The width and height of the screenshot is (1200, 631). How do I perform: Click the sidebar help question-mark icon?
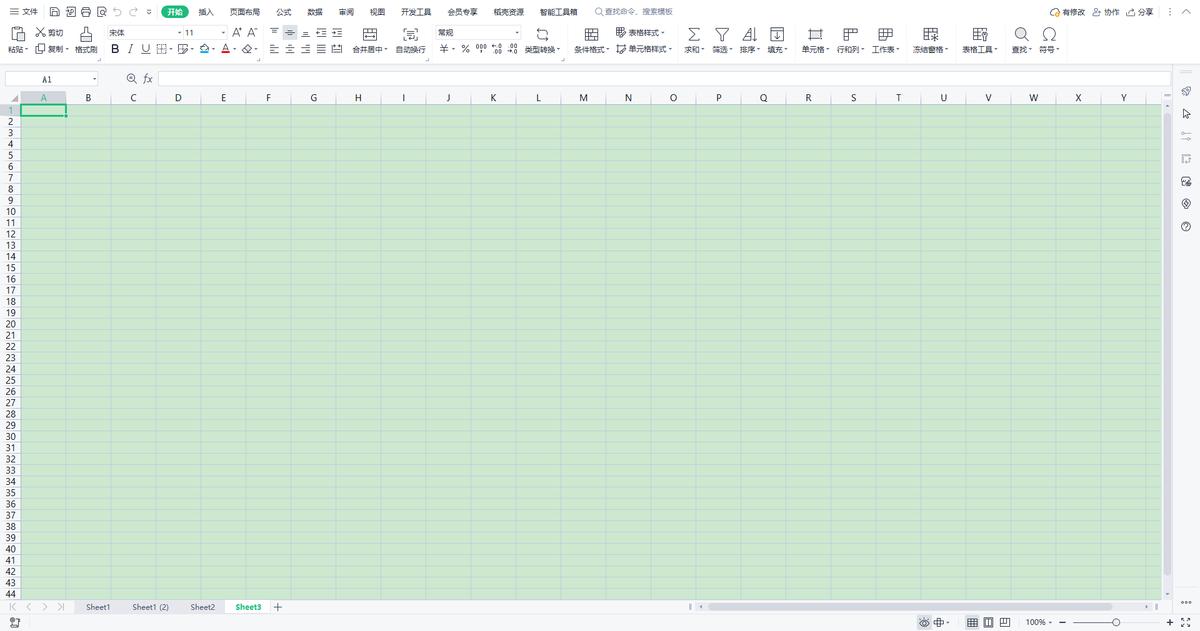(1186, 226)
